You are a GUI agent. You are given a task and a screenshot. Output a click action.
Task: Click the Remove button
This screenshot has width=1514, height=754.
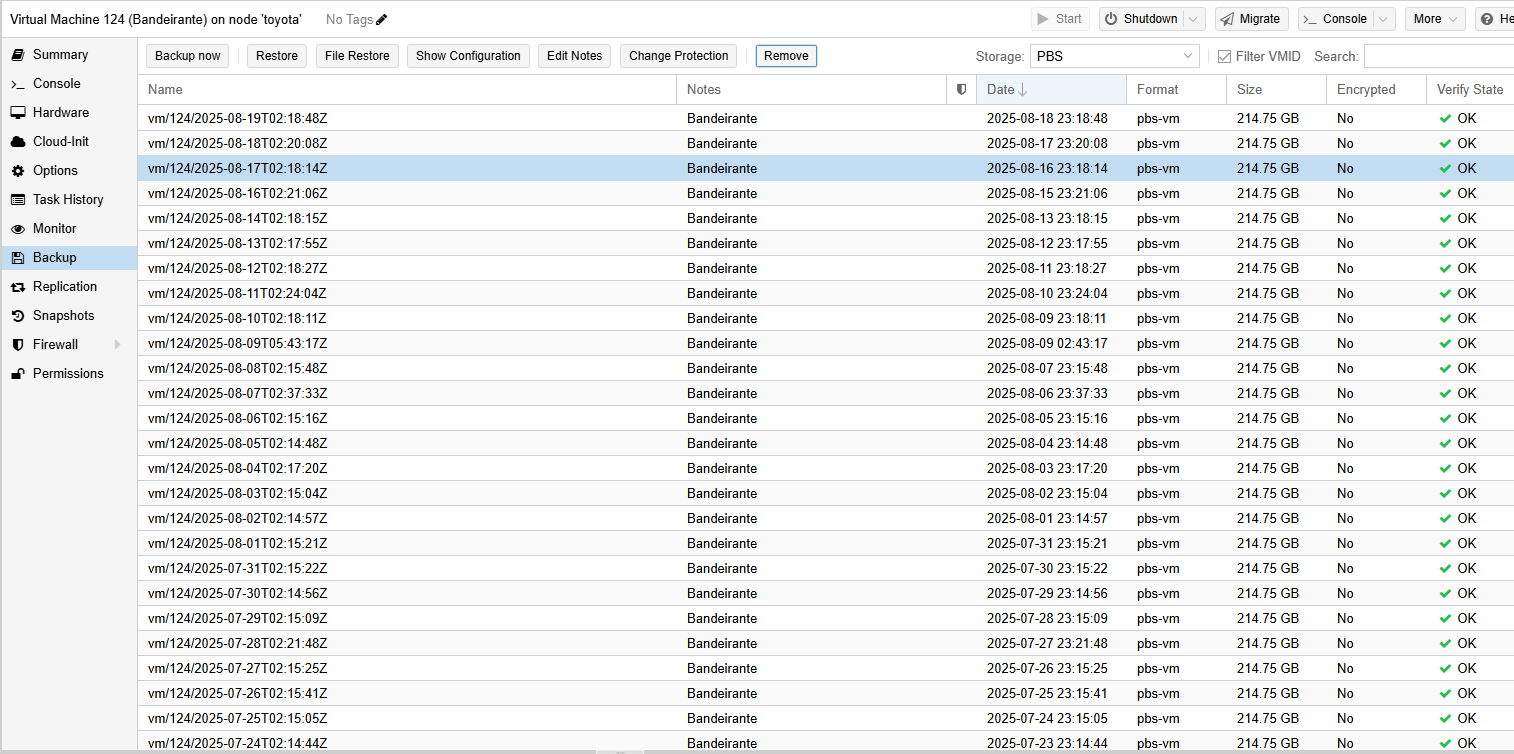[786, 56]
